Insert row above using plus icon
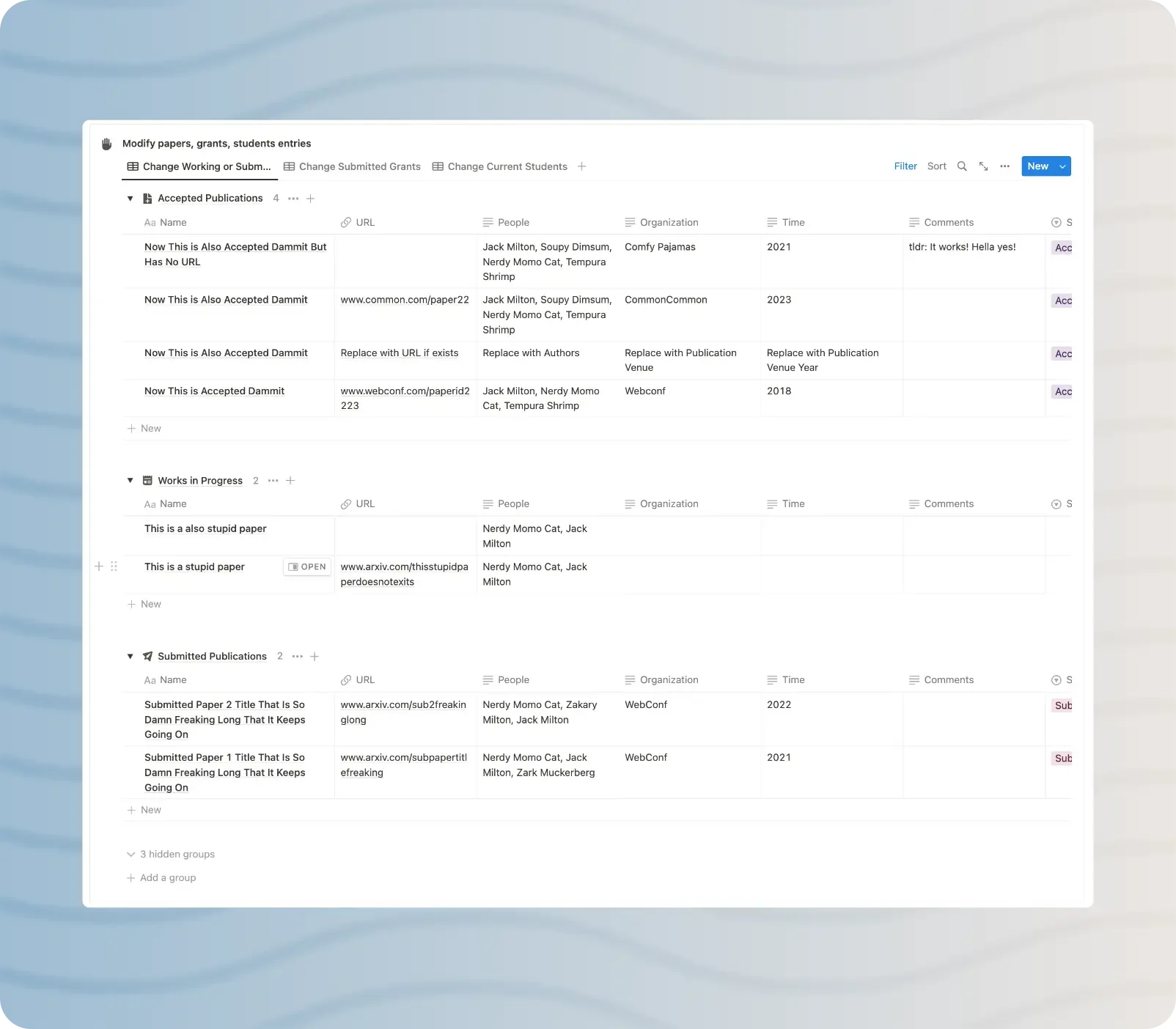This screenshot has height=1029, width=1176. coord(99,567)
